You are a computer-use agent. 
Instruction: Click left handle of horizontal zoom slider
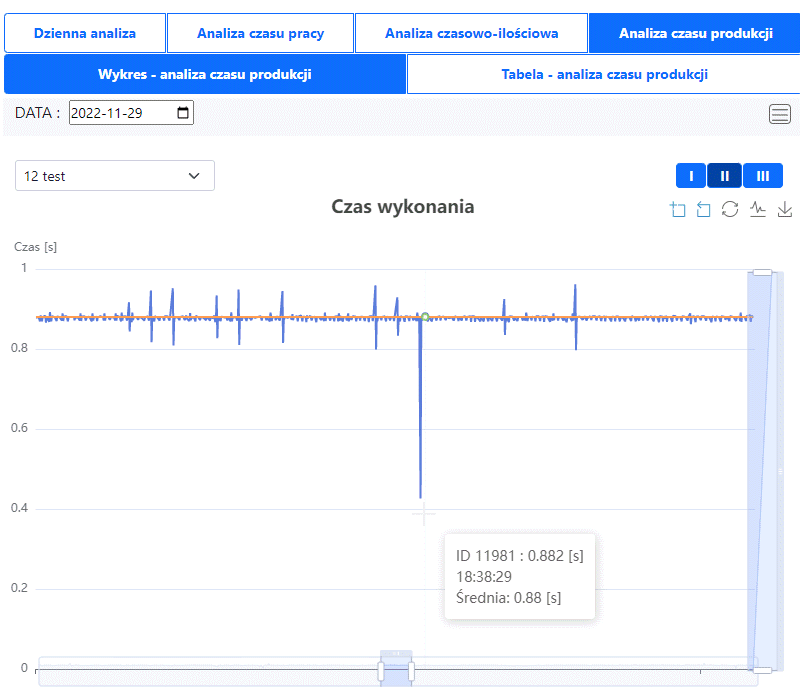click(381, 671)
